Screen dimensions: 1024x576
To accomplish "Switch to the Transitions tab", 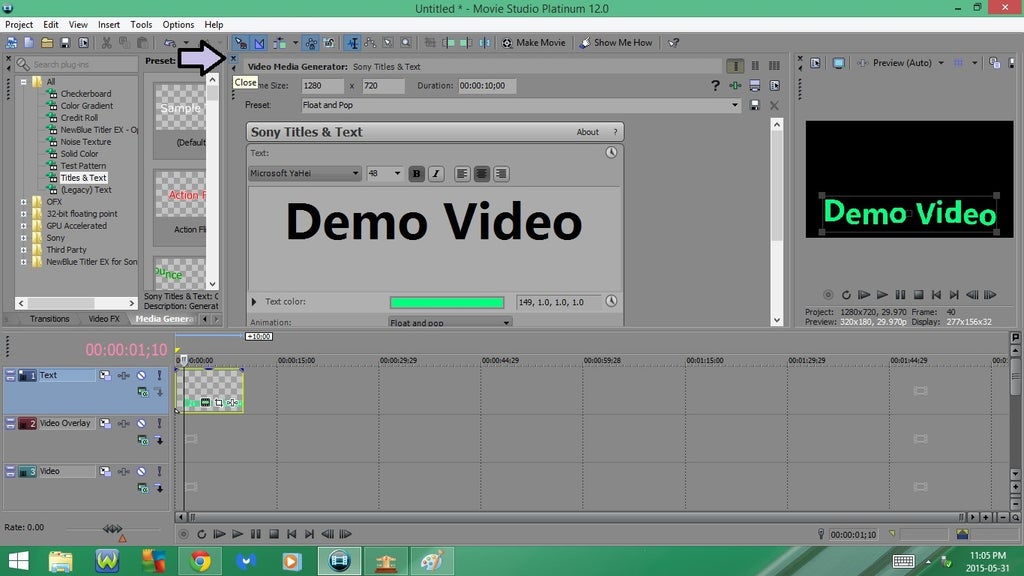I will pos(49,319).
